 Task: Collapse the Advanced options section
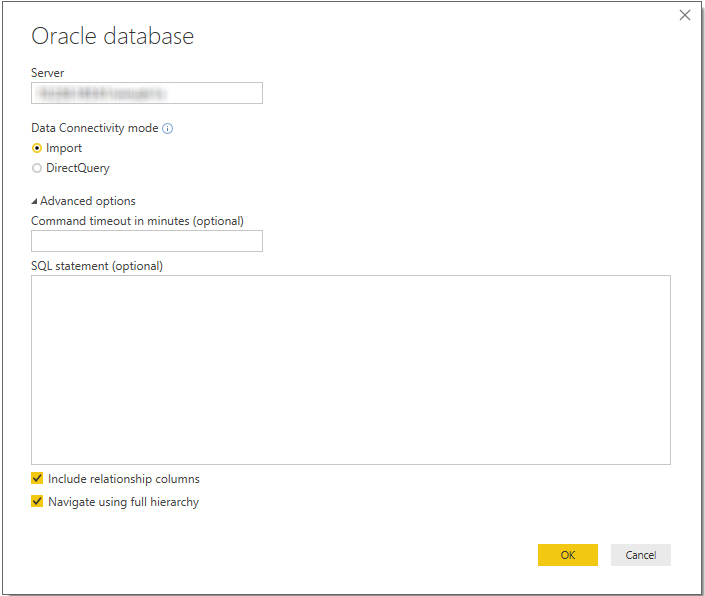34,201
